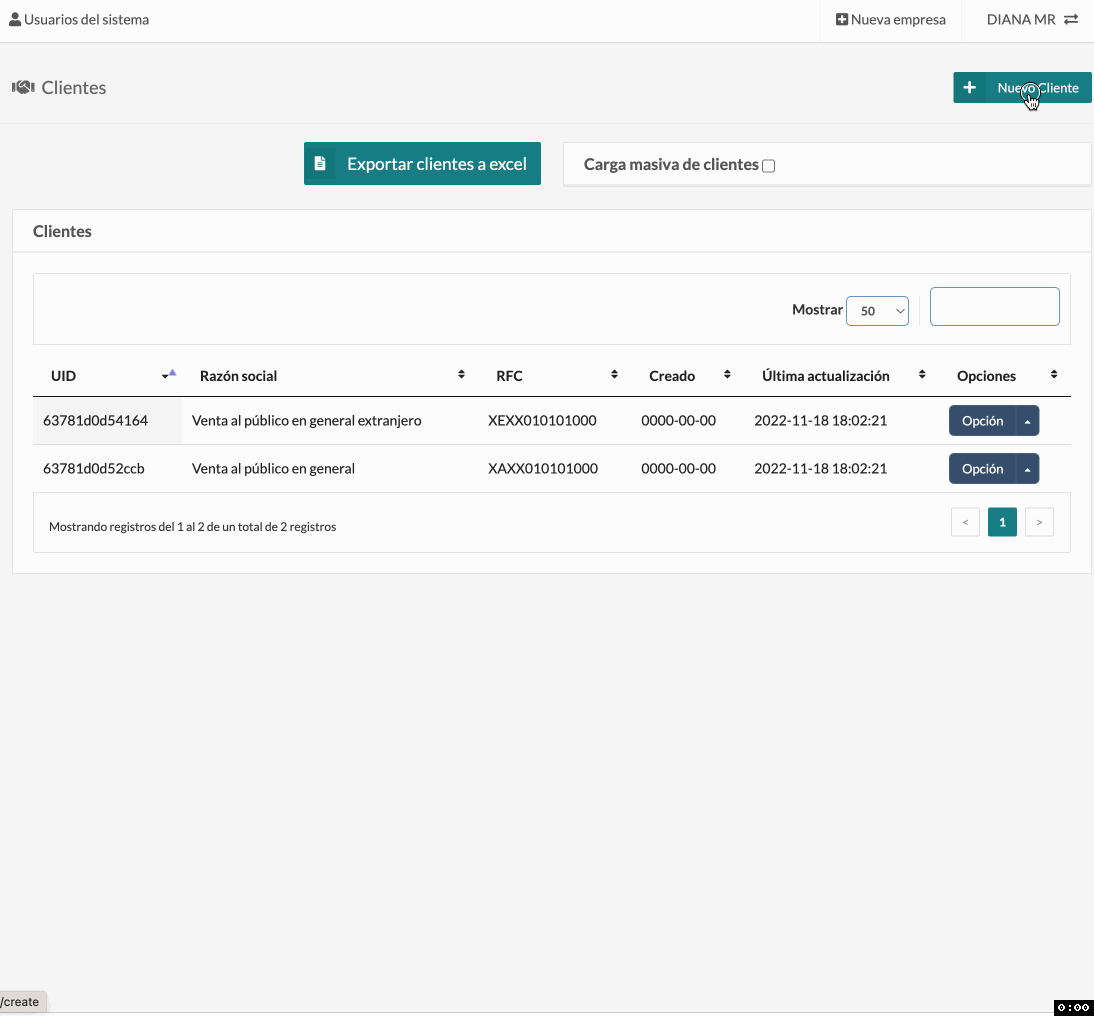This screenshot has width=1094, height=1016.
Task: Open the DIANA MR account menu
Action: [1020, 19]
